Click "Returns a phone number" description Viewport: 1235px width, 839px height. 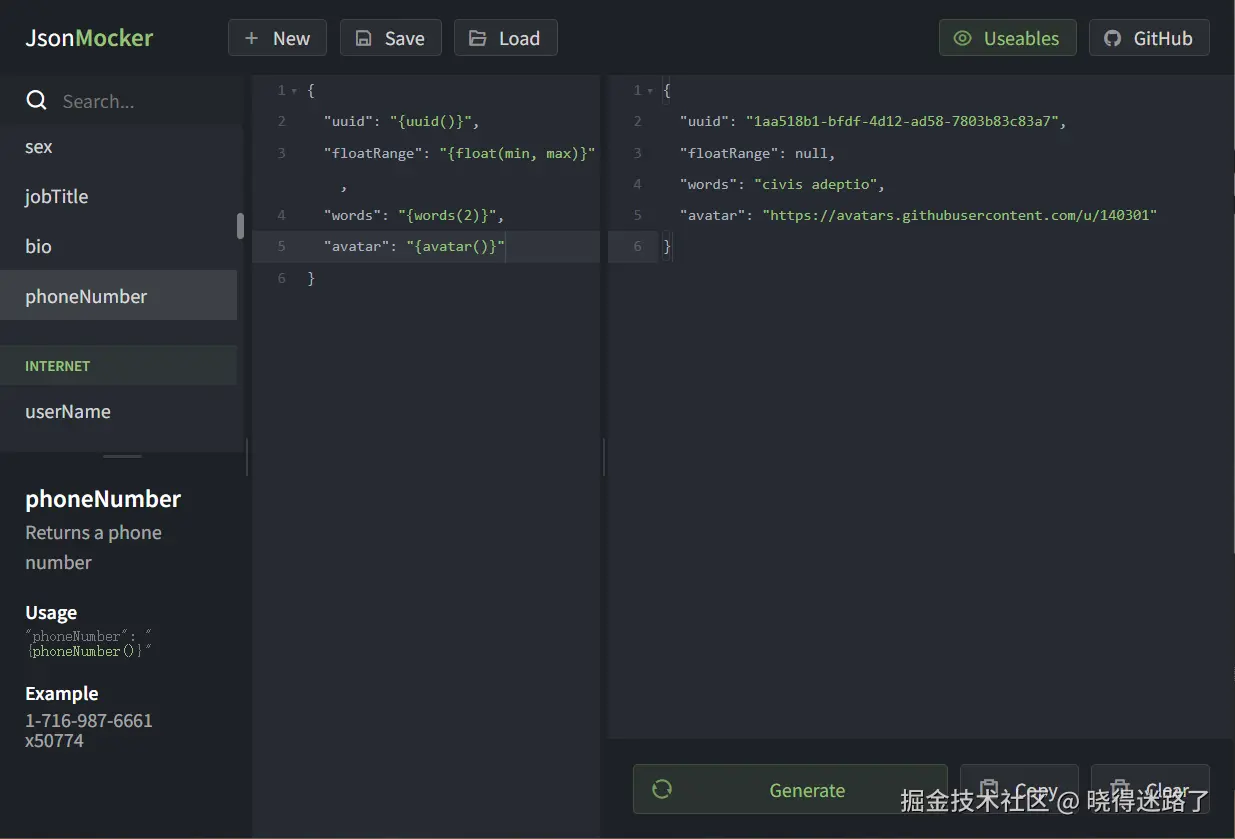pyautogui.click(x=93, y=547)
